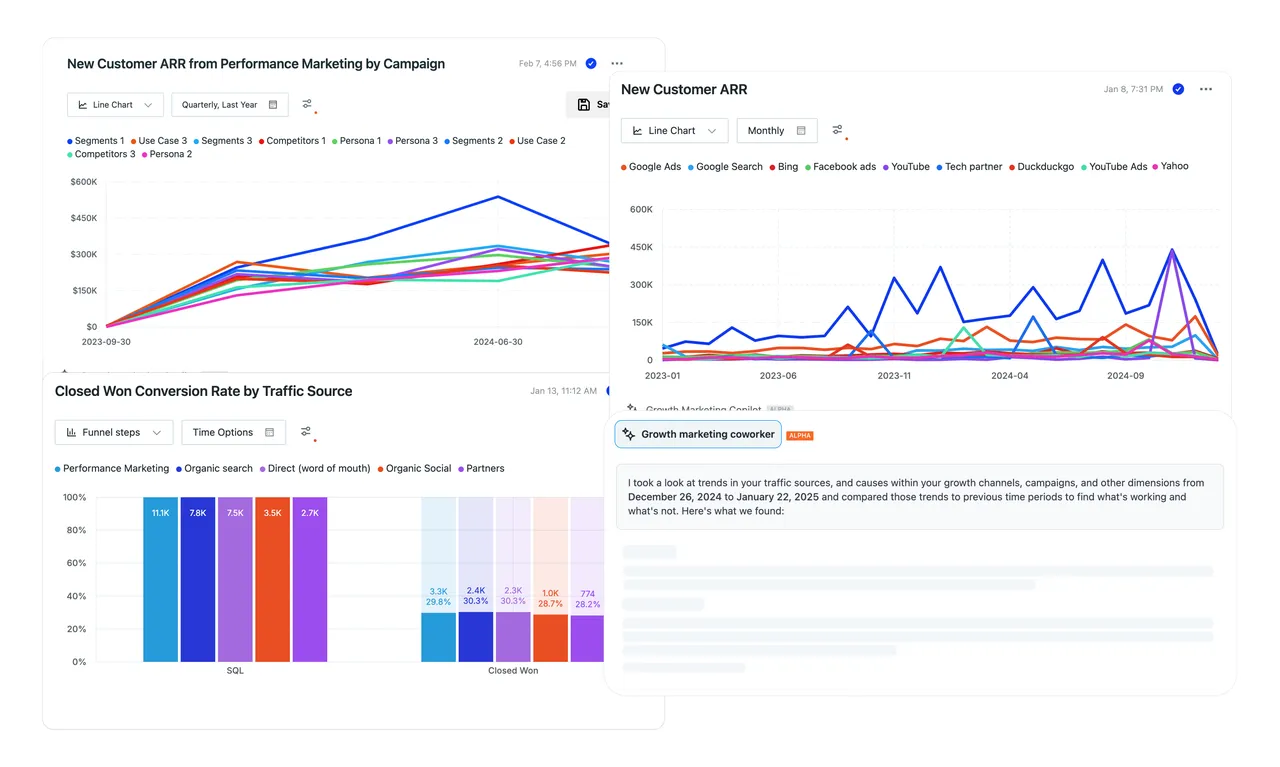This screenshot has height=767, width=1280.
Task: Click the 29.8% Closed Won bar
Action: coord(438,637)
